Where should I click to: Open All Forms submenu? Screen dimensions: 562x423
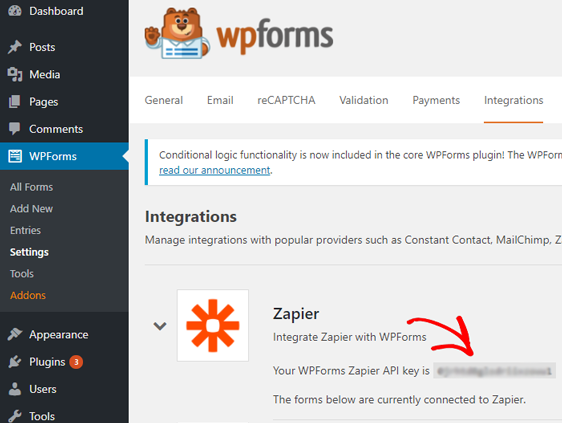32,187
